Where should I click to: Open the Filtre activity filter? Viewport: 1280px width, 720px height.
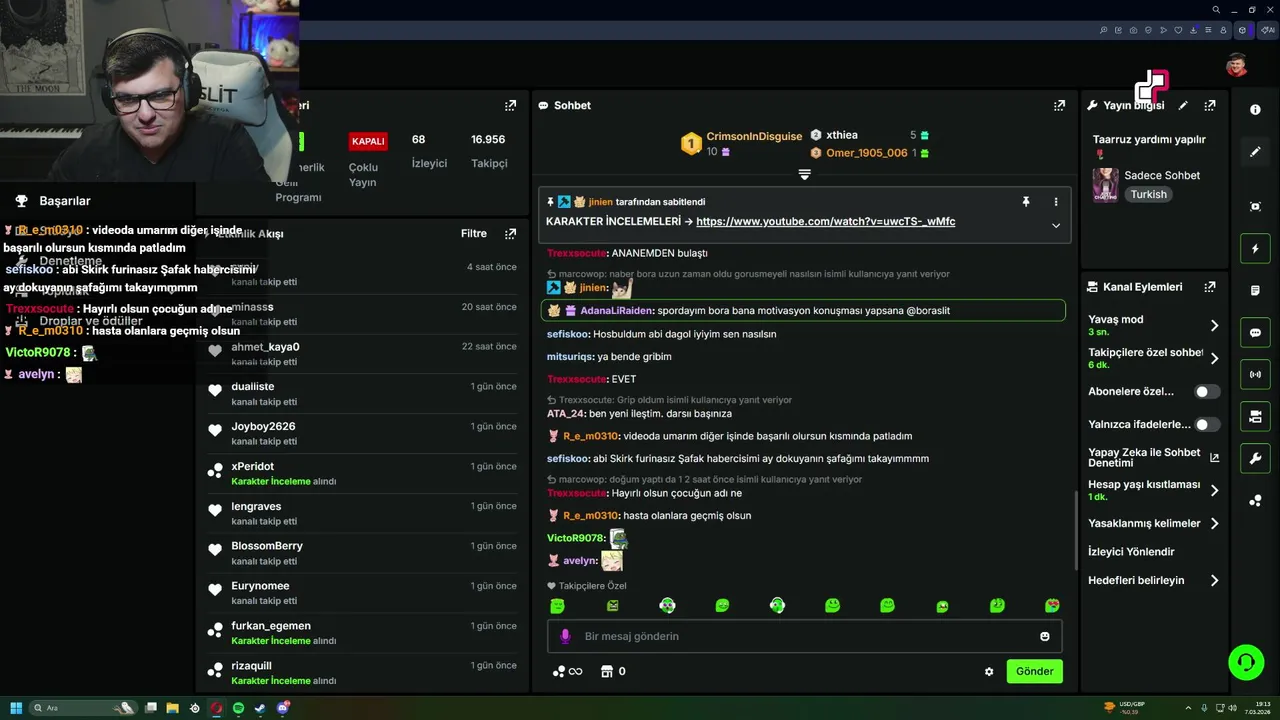coord(474,234)
